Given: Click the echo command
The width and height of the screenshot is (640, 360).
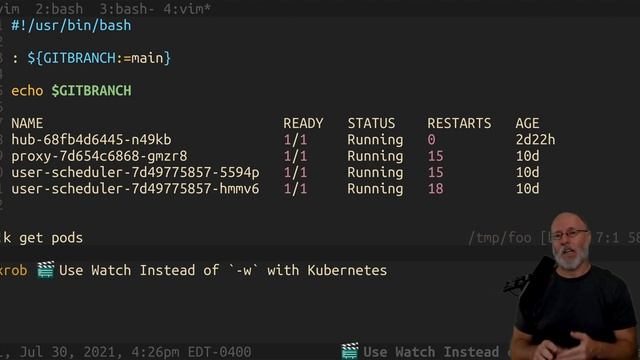Looking at the screenshot, I should [27, 91].
